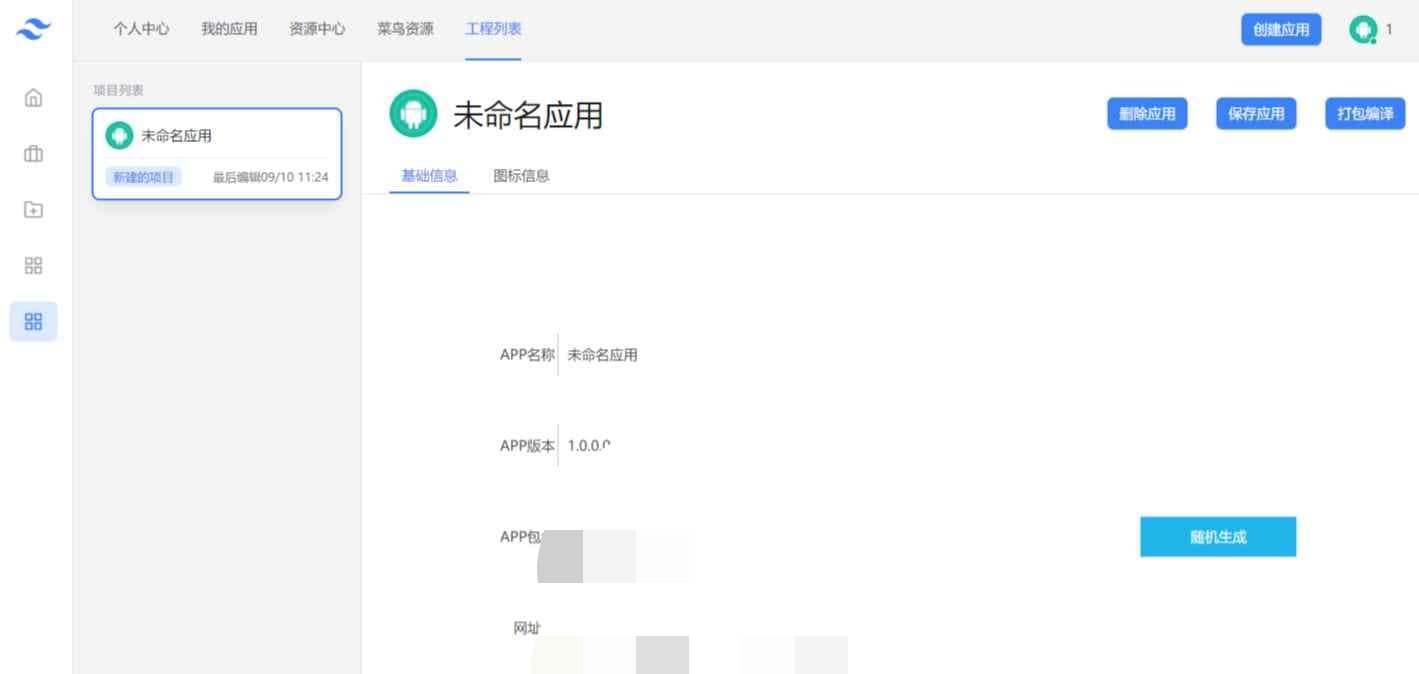Open the user avatar in top-right corner
Screen dimensions: 1419x674
click(x=1362, y=30)
